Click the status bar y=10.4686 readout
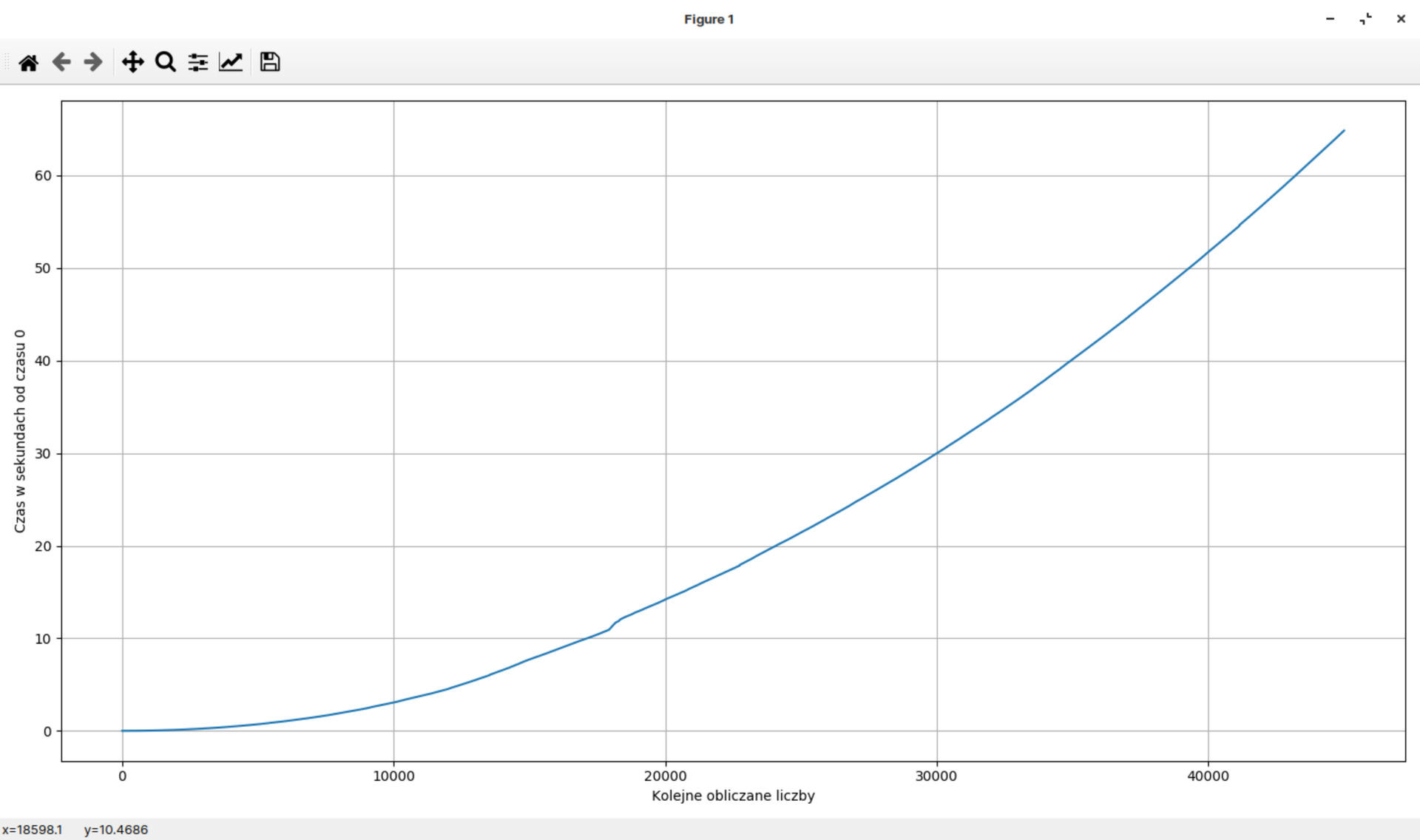 [x=116, y=830]
